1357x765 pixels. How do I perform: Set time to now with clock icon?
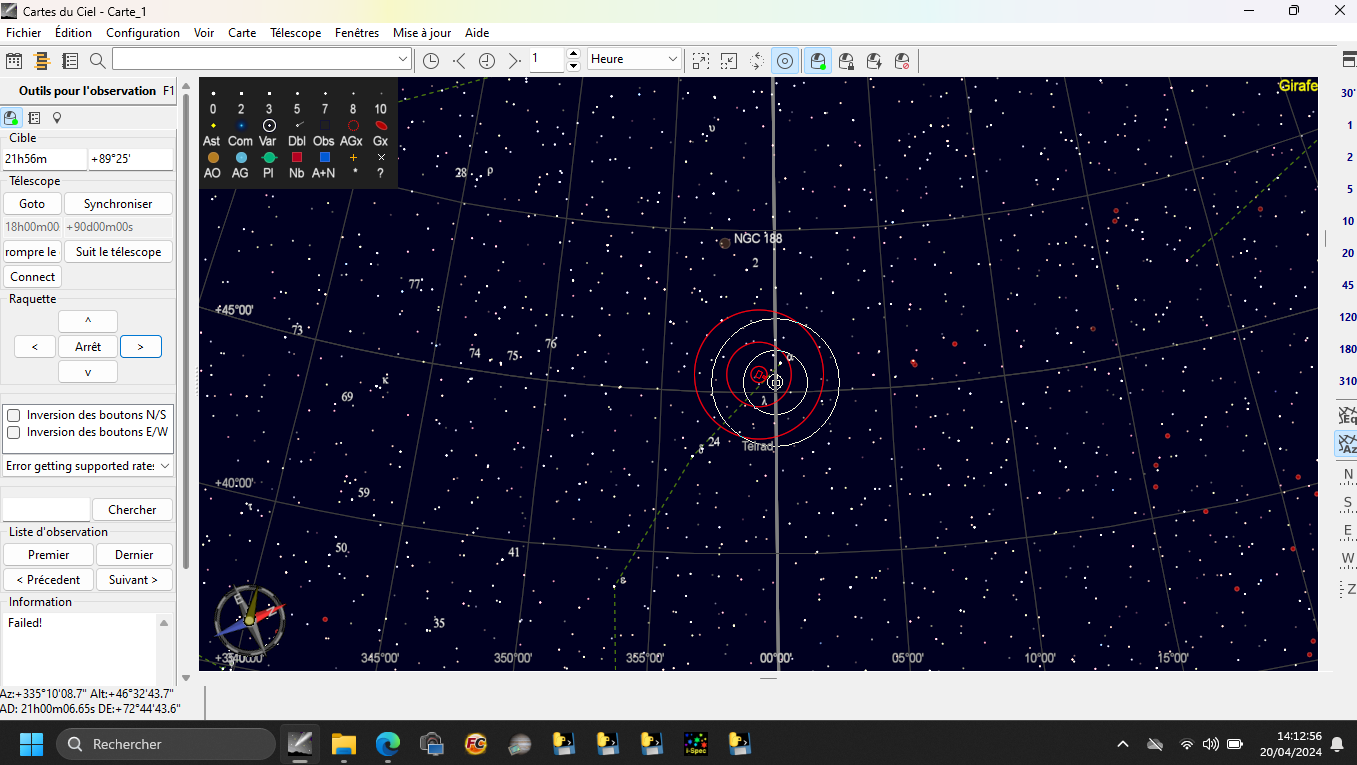[431, 60]
